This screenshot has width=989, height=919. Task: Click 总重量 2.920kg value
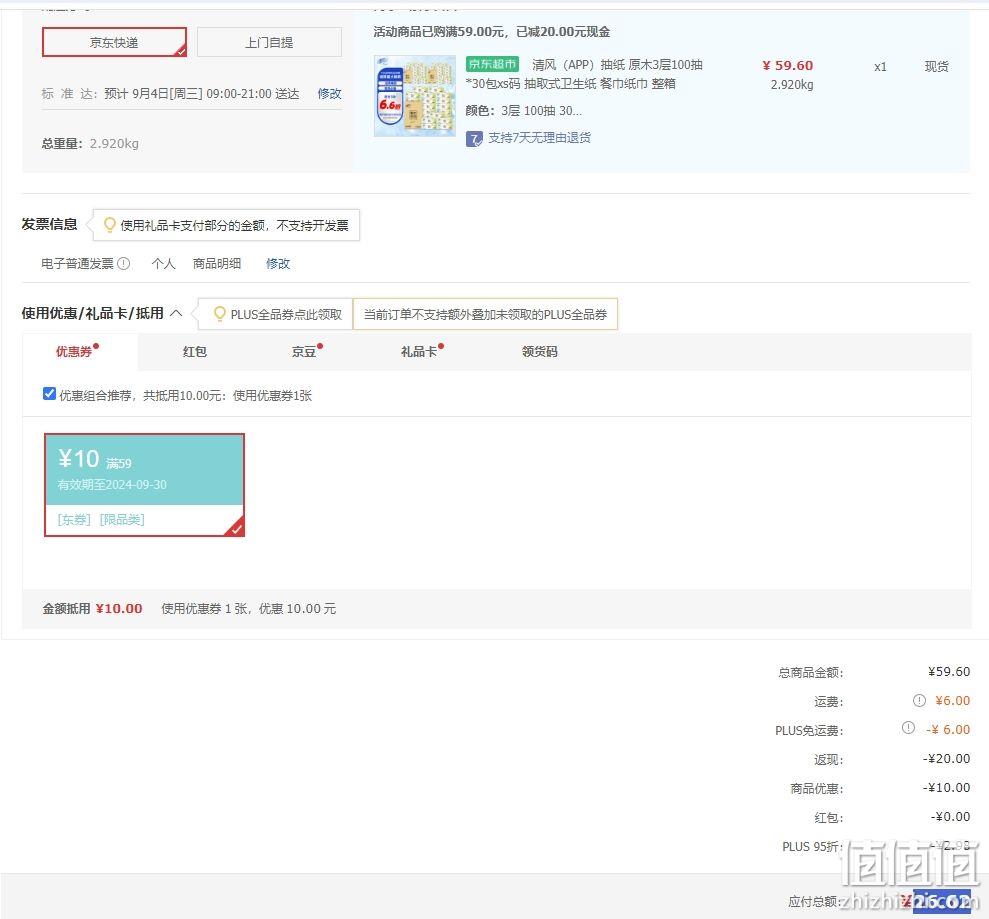(x=114, y=144)
